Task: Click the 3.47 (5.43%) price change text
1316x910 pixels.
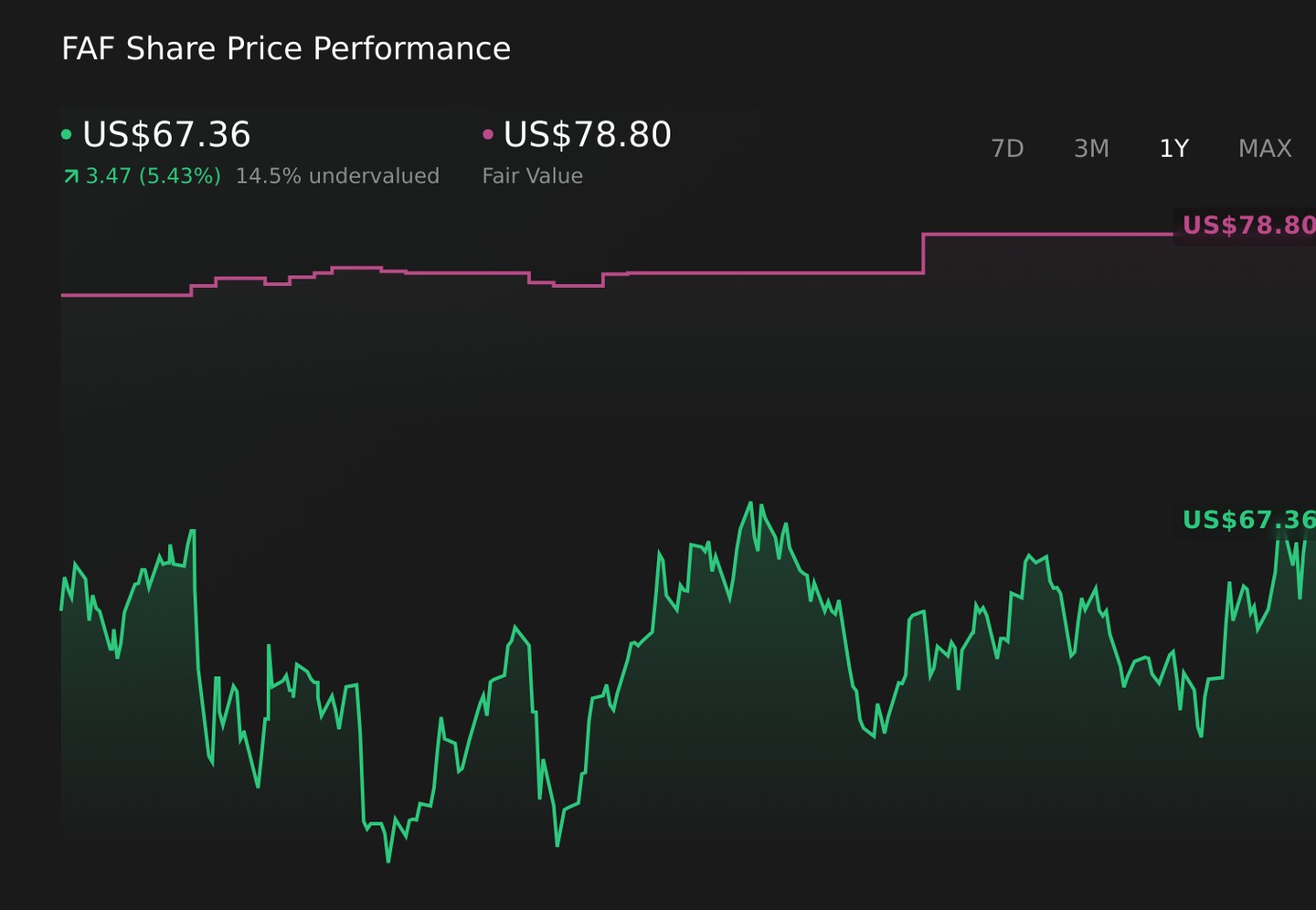Action: [154, 175]
